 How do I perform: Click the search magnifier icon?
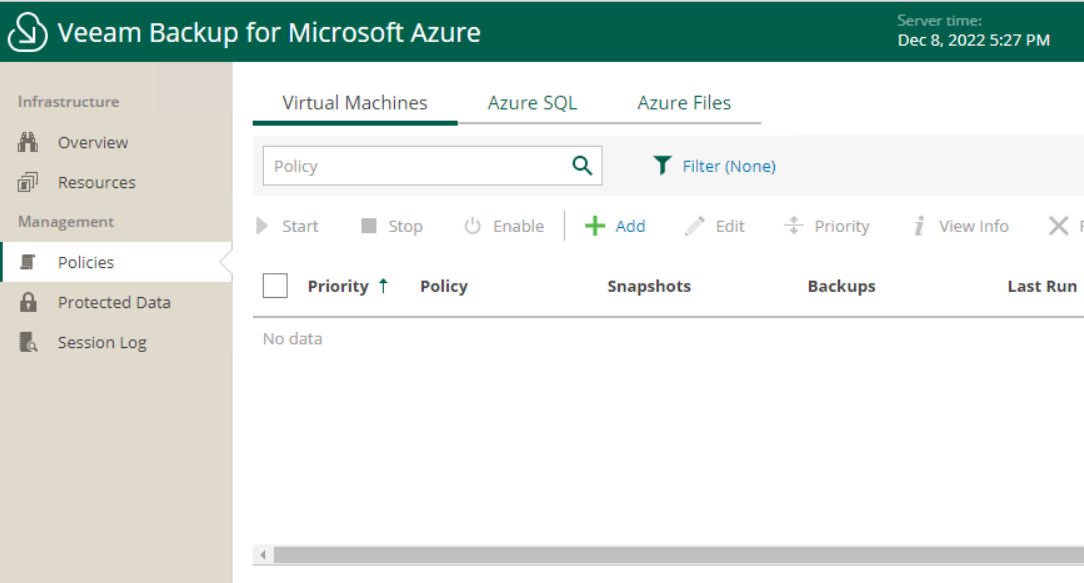coord(582,165)
